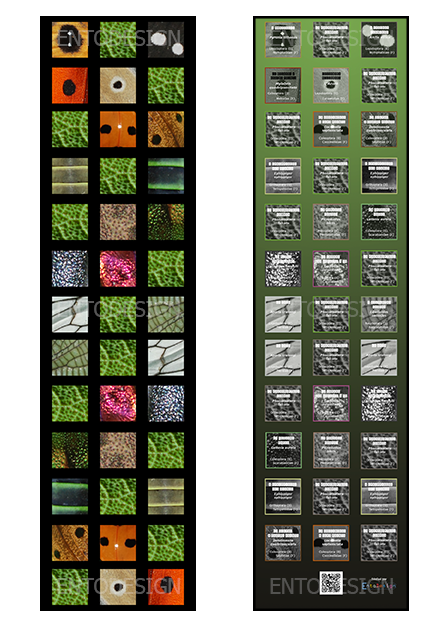The width and height of the screenshot is (448, 625).
Task: Choose the color pink iridescent tile left of the speckled tile
Action: point(118,403)
